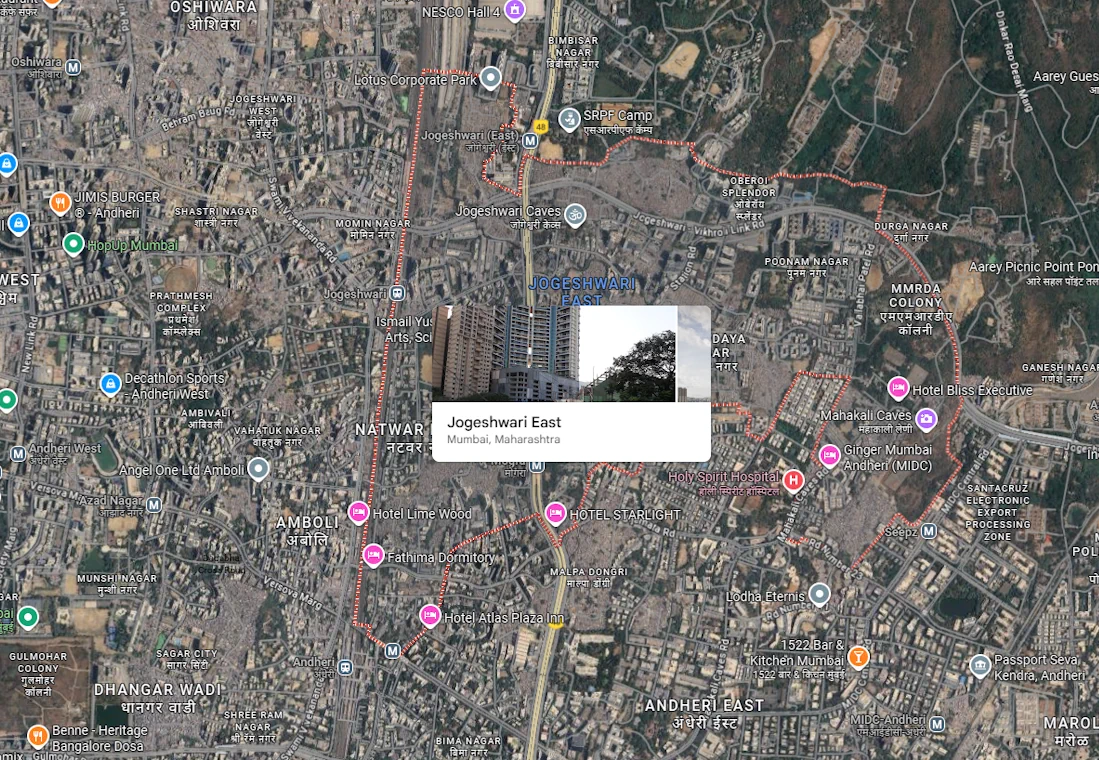Screen dimensions: 1099x760
Task: Select the Jogeshwari railway station icon
Action: pos(398,293)
